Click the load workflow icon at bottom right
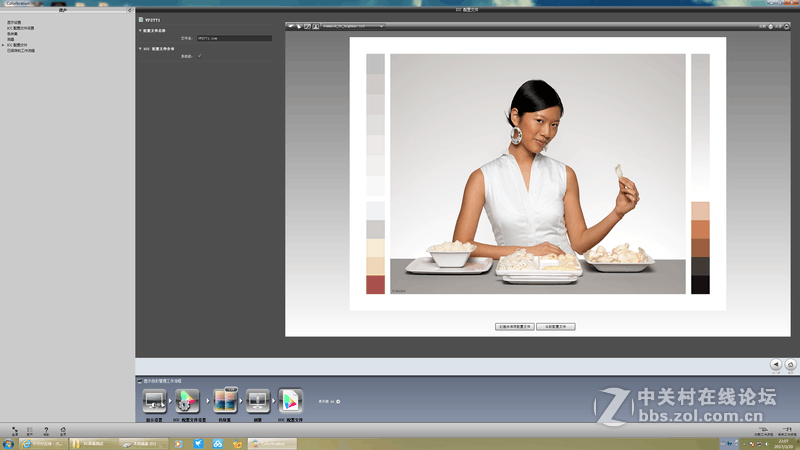Screen dimensions: 800x450 (763, 431)
